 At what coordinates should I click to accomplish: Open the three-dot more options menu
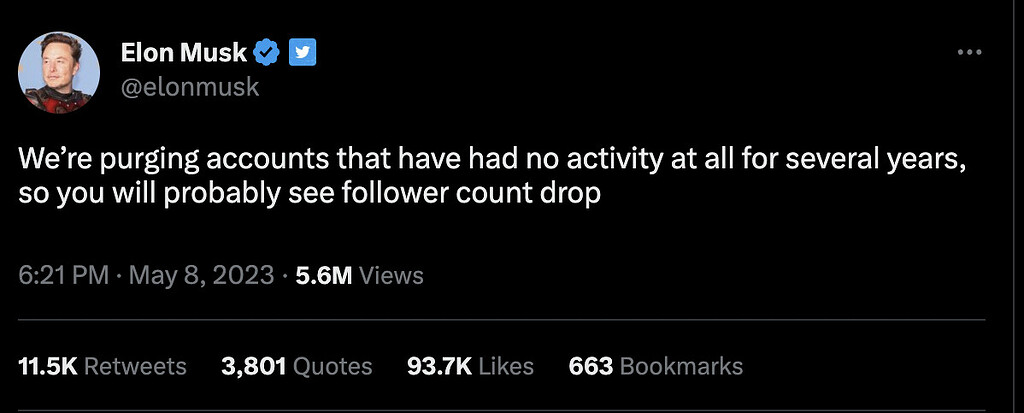[969, 52]
